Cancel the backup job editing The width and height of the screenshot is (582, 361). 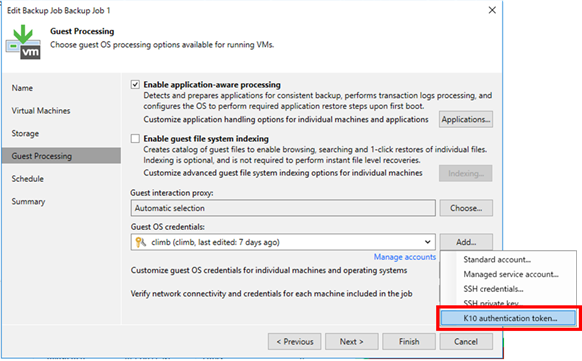(466, 341)
